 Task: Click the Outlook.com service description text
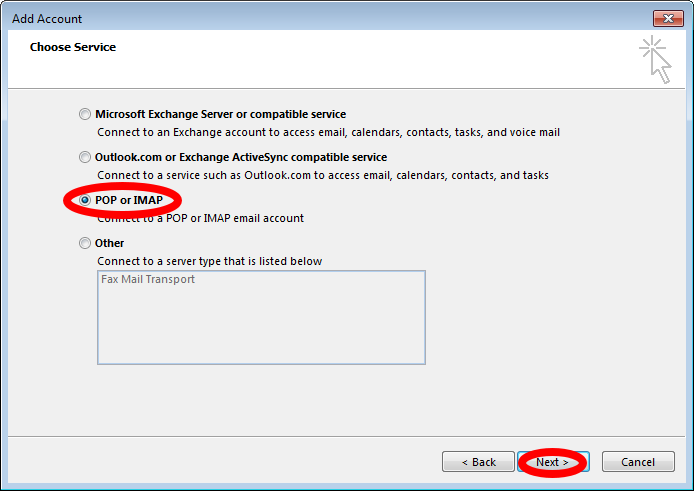(x=323, y=175)
